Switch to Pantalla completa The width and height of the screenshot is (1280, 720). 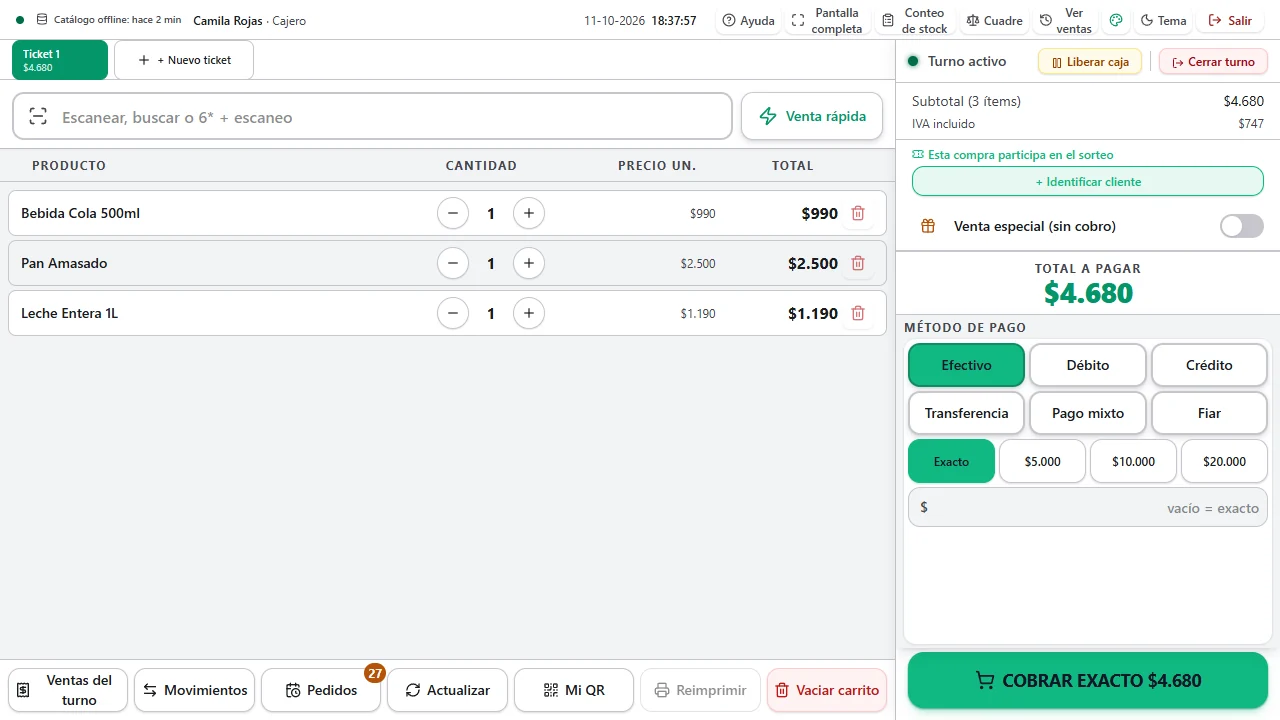(827, 20)
